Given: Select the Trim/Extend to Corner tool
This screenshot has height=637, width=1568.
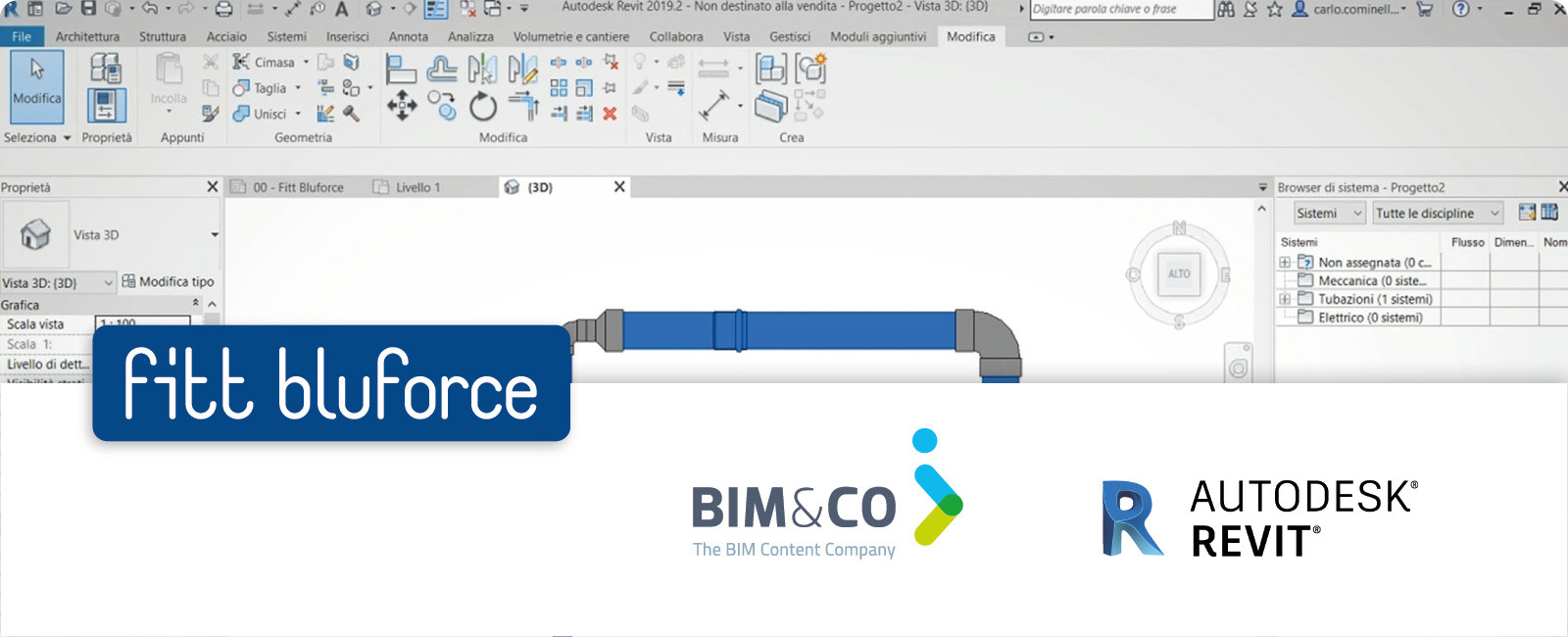Looking at the screenshot, I should (x=522, y=106).
